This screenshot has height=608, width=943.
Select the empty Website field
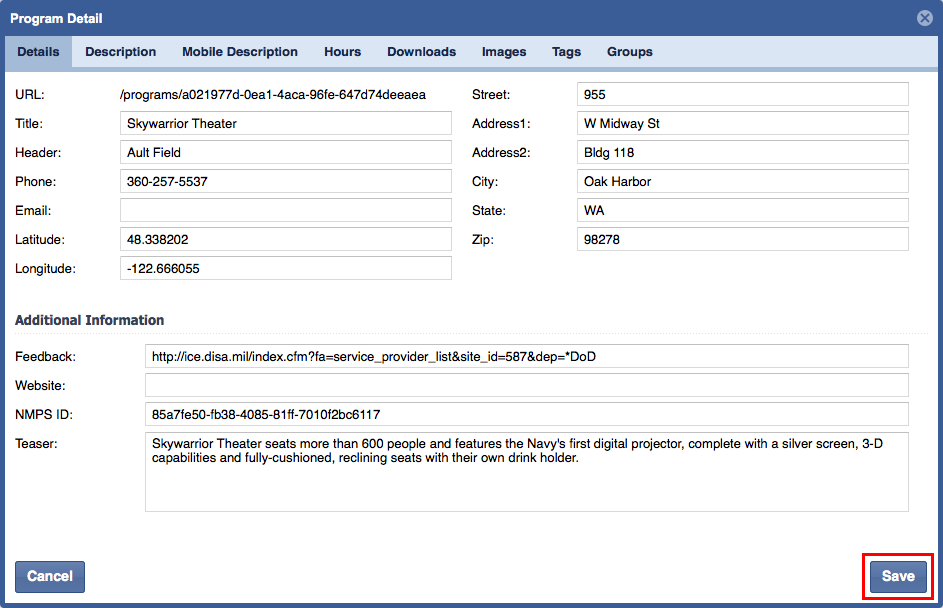[x=526, y=385]
